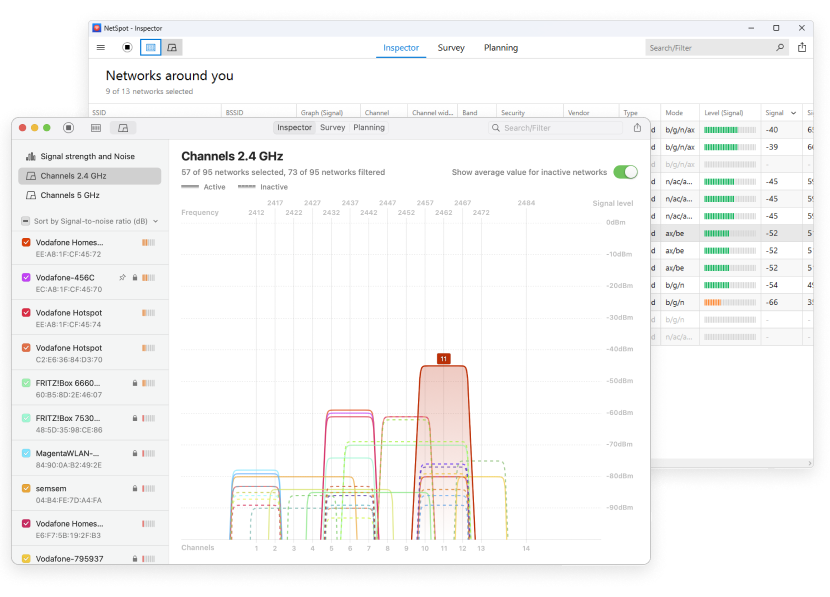This screenshot has width=830, height=597.
Task: Toggle the FRITZ!Box 7530 network checkbox
Action: point(26,418)
